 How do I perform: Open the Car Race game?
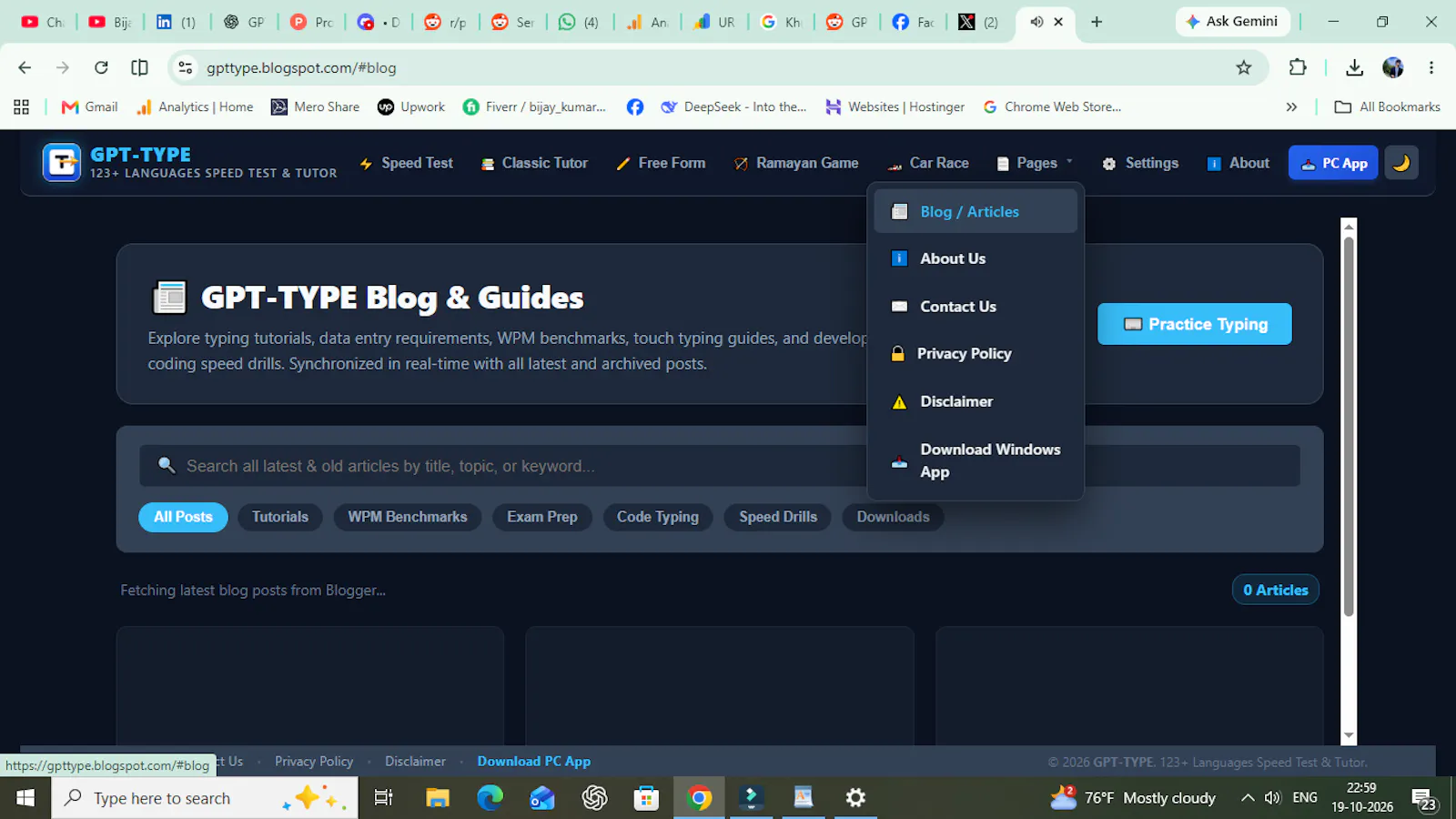click(x=928, y=163)
